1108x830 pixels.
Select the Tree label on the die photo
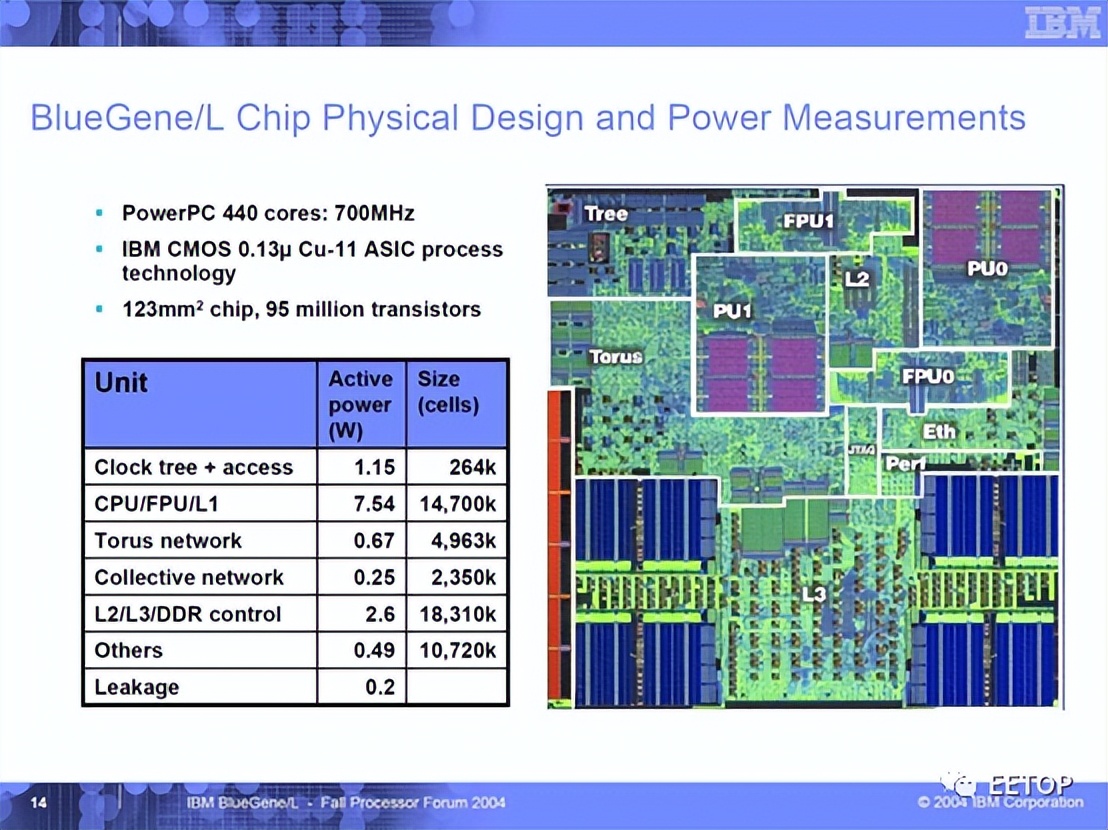pos(608,214)
